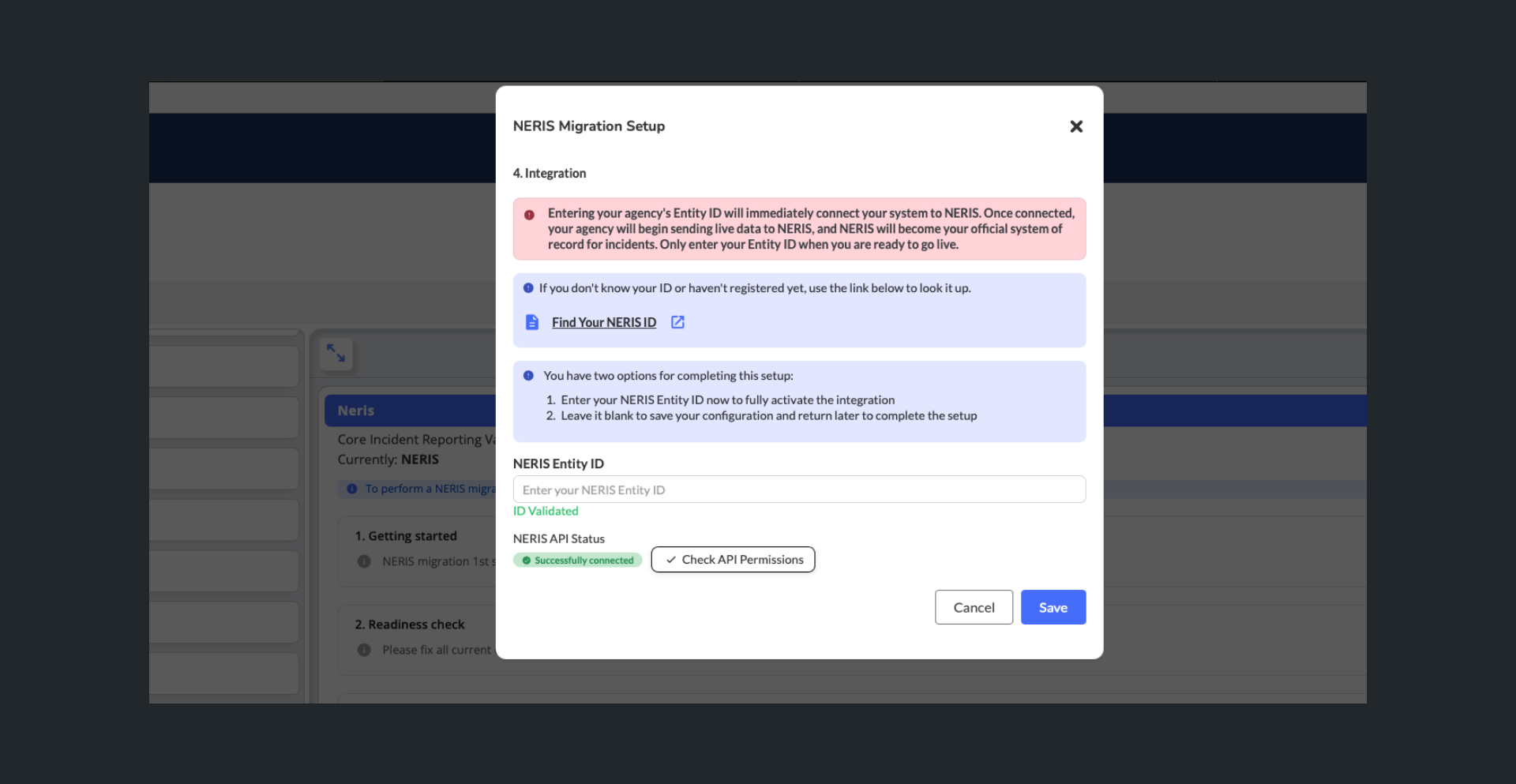Open the Find Your NERIS ID link

(603, 322)
